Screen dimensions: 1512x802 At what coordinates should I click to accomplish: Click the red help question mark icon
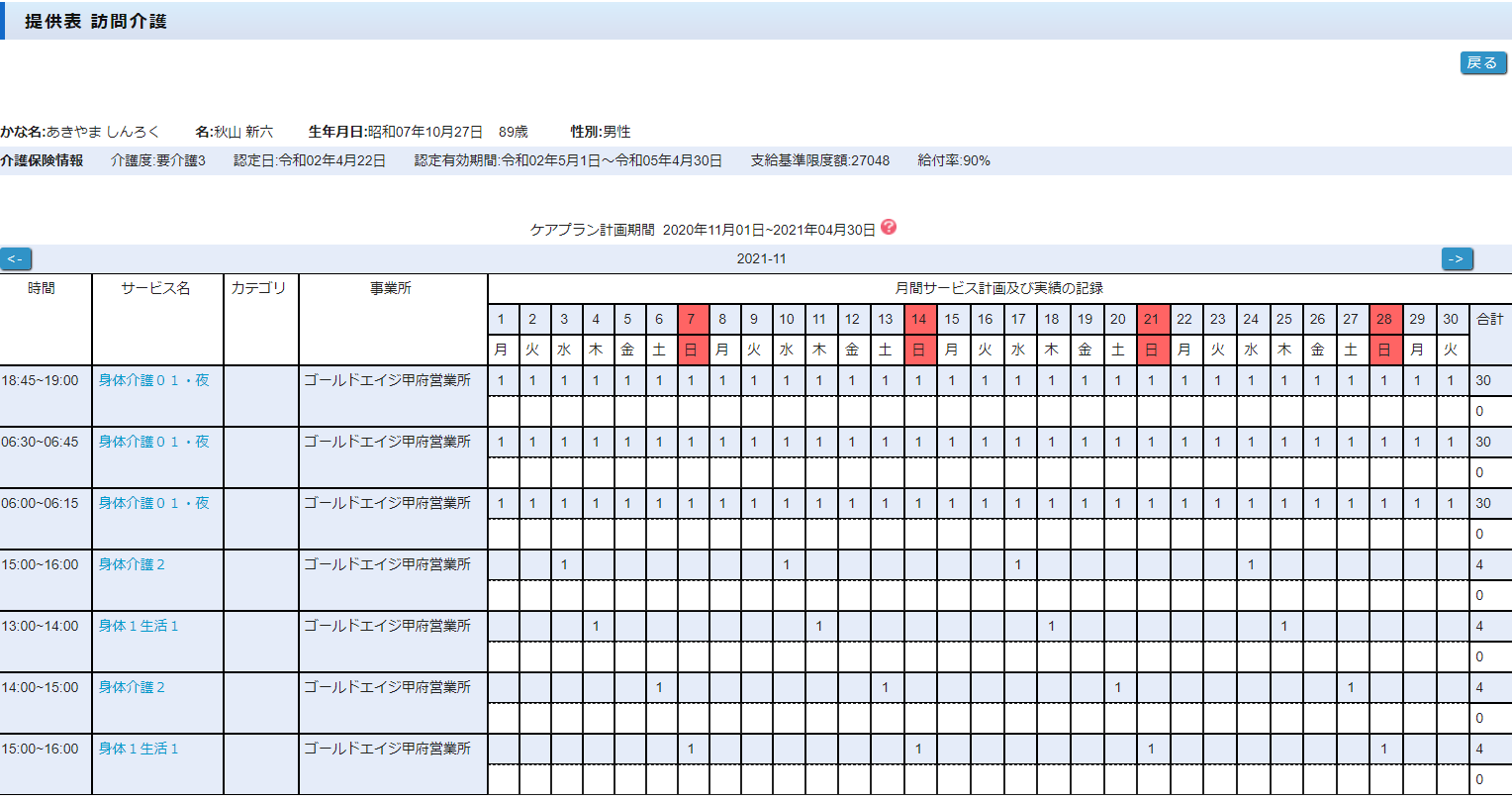point(888,228)
